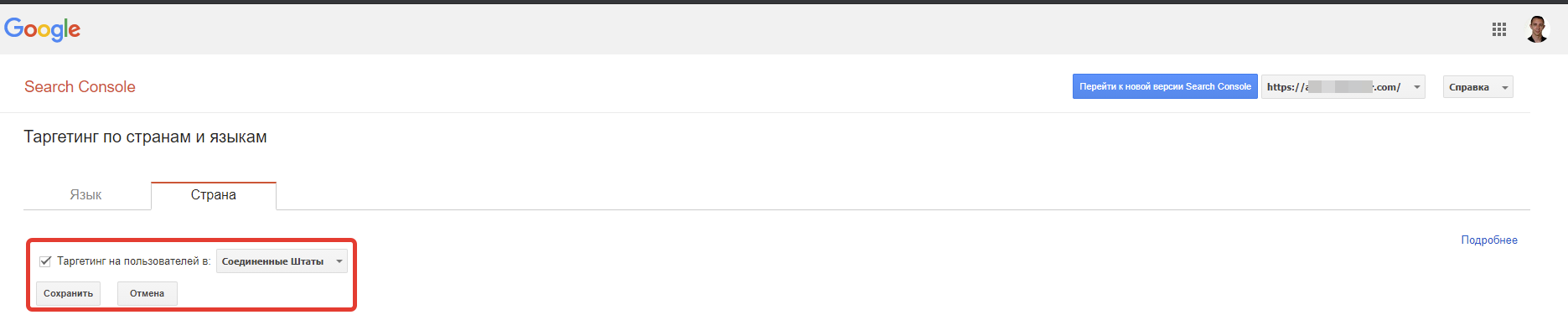The width and height of the screenshot is (1568, 320).
Task: Click the blurred site URL text
Action: click(1333, 87)
